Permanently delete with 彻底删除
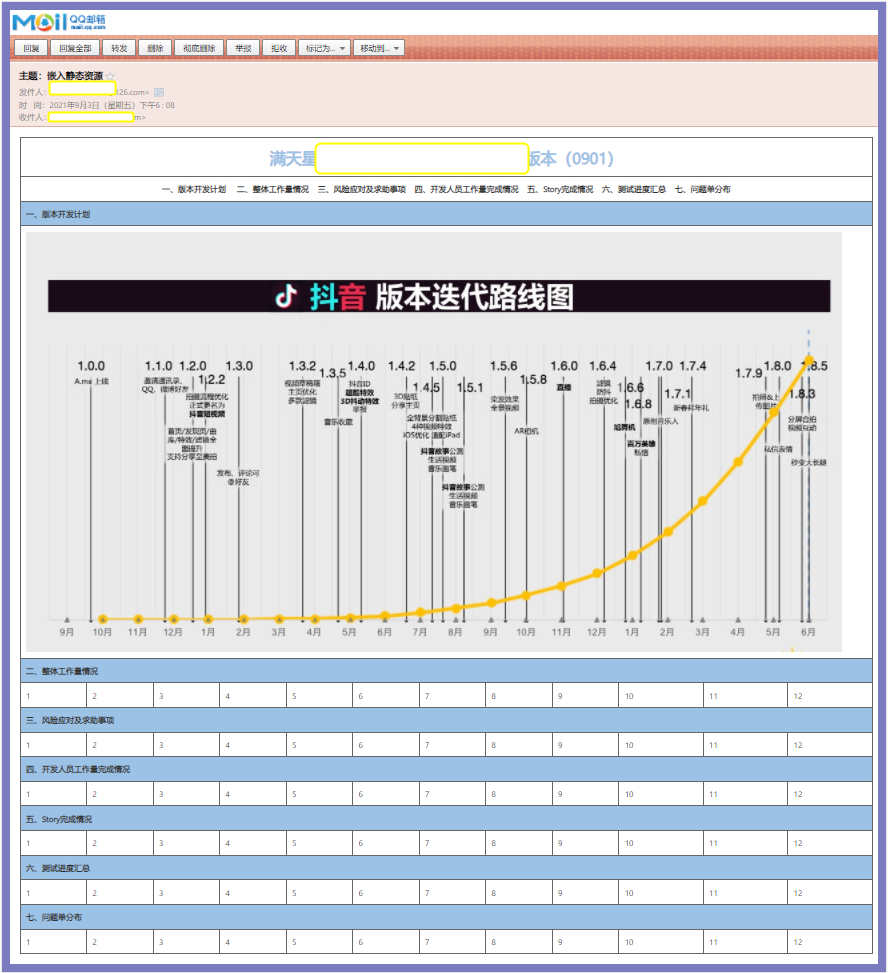888x973 pixels. (x=199, y=48)
